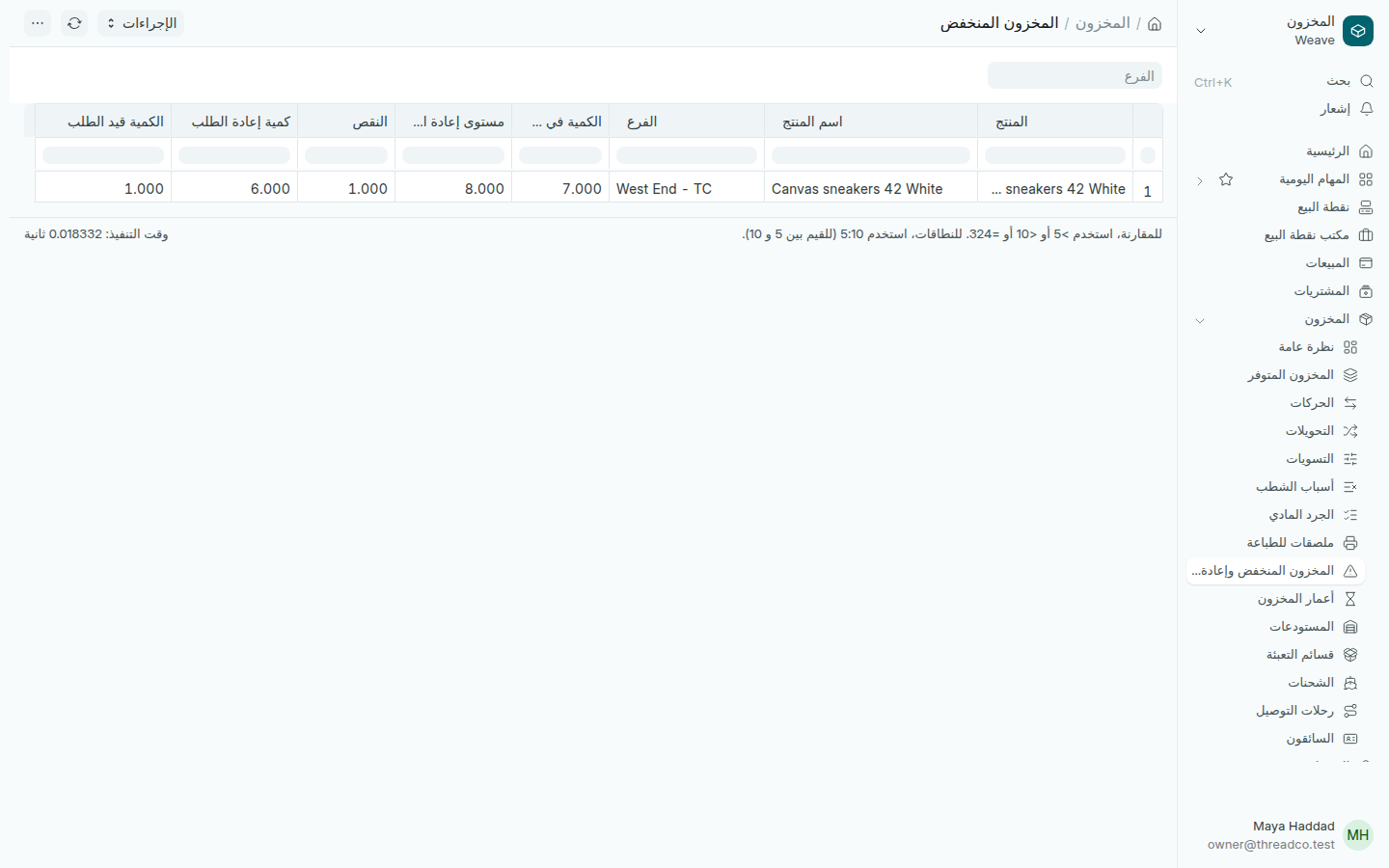Favorite المهام اليومية with the star icon

1226,179
